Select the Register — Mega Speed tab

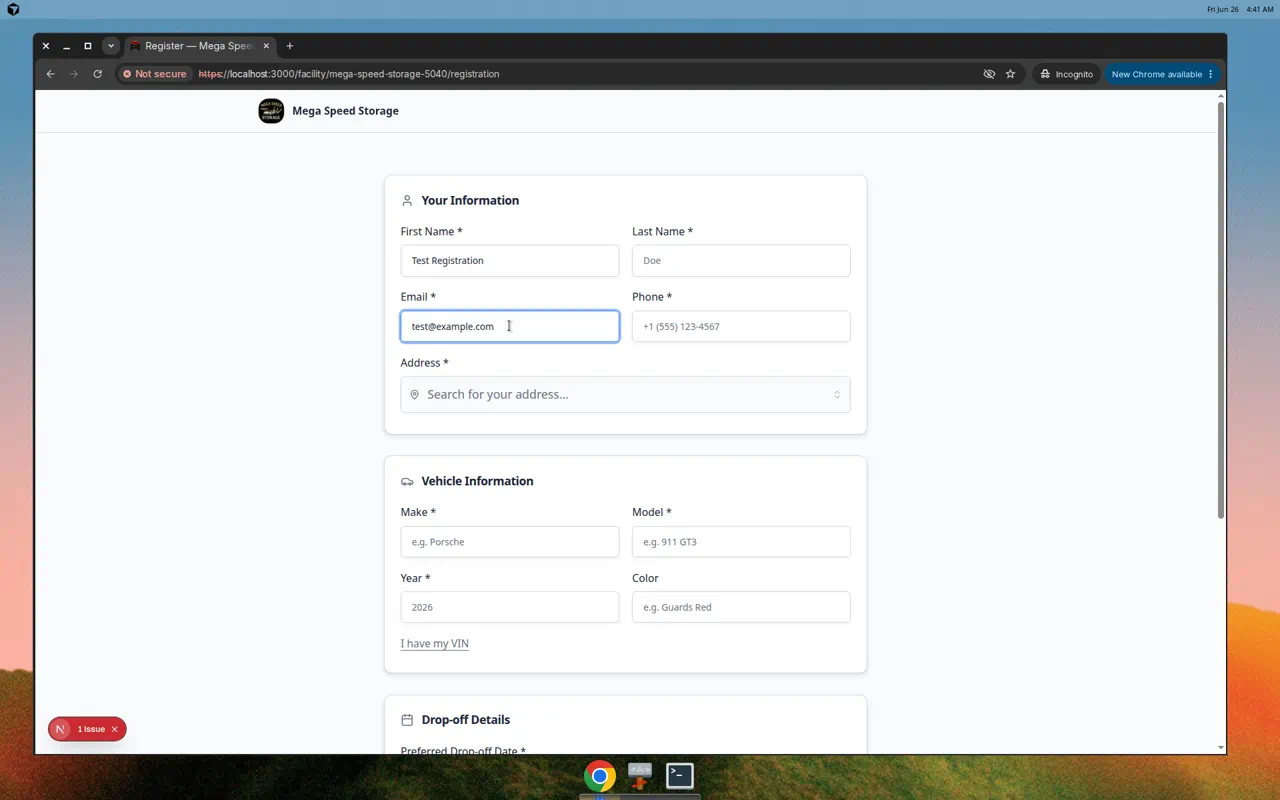(200, 46)
